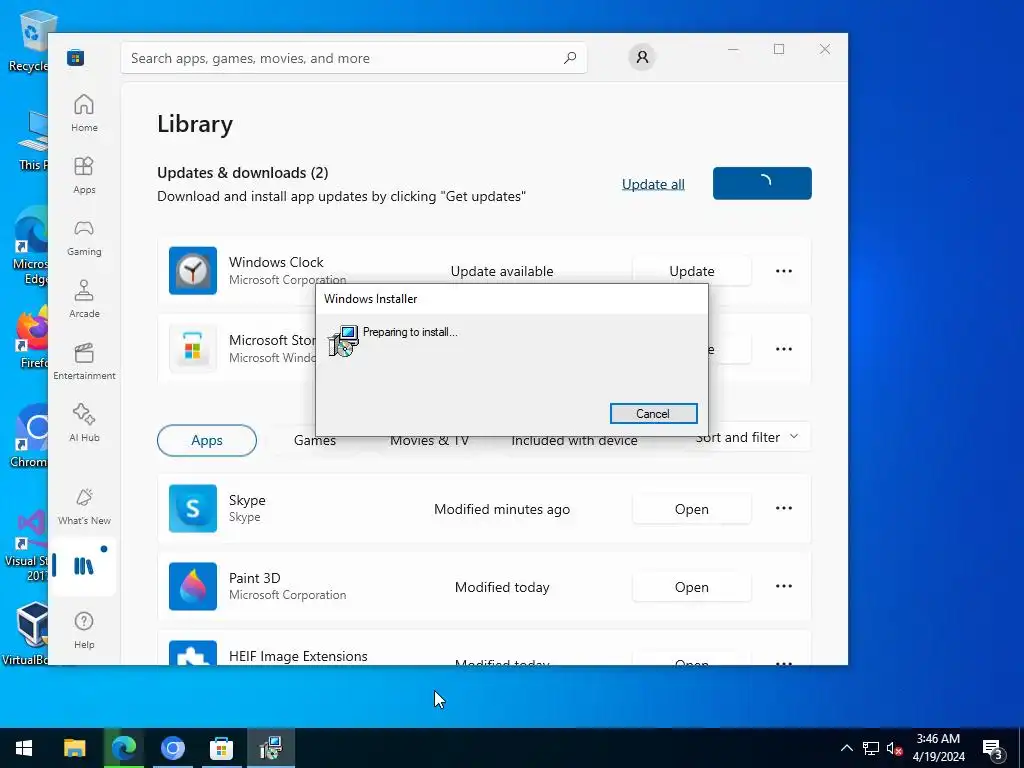The image size is (1024, 768).
Task: Open Arcade section in sidebar
Action: [x=84, y=300]
